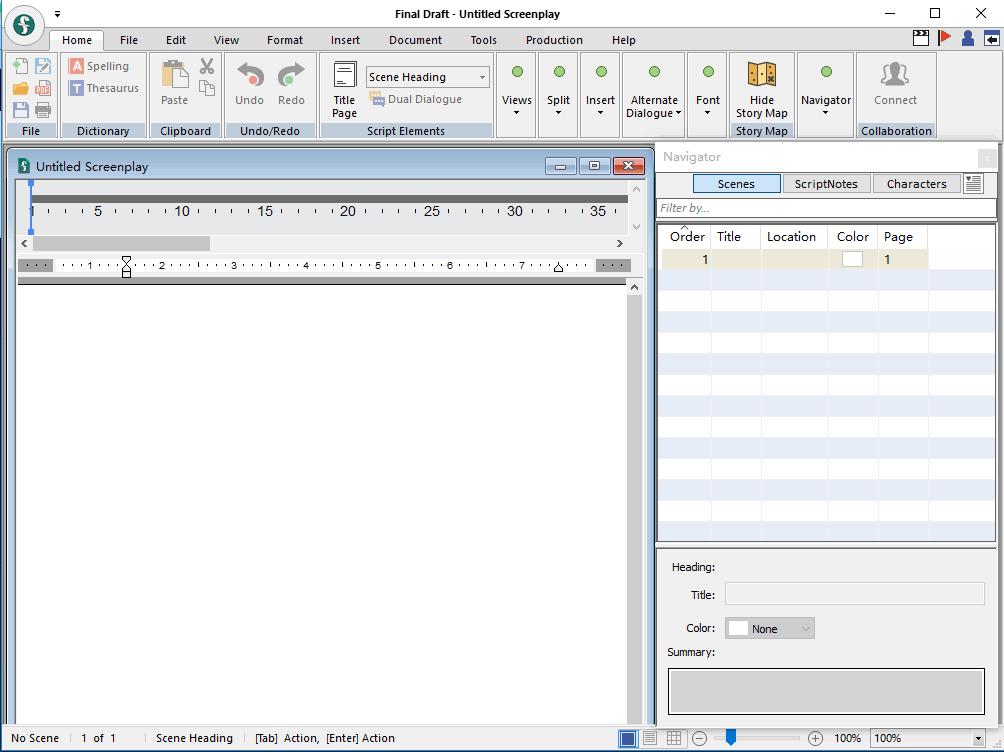Screen dimensions: 1004x752
Task: Open the Home ribbon tab
Action: 77,40
